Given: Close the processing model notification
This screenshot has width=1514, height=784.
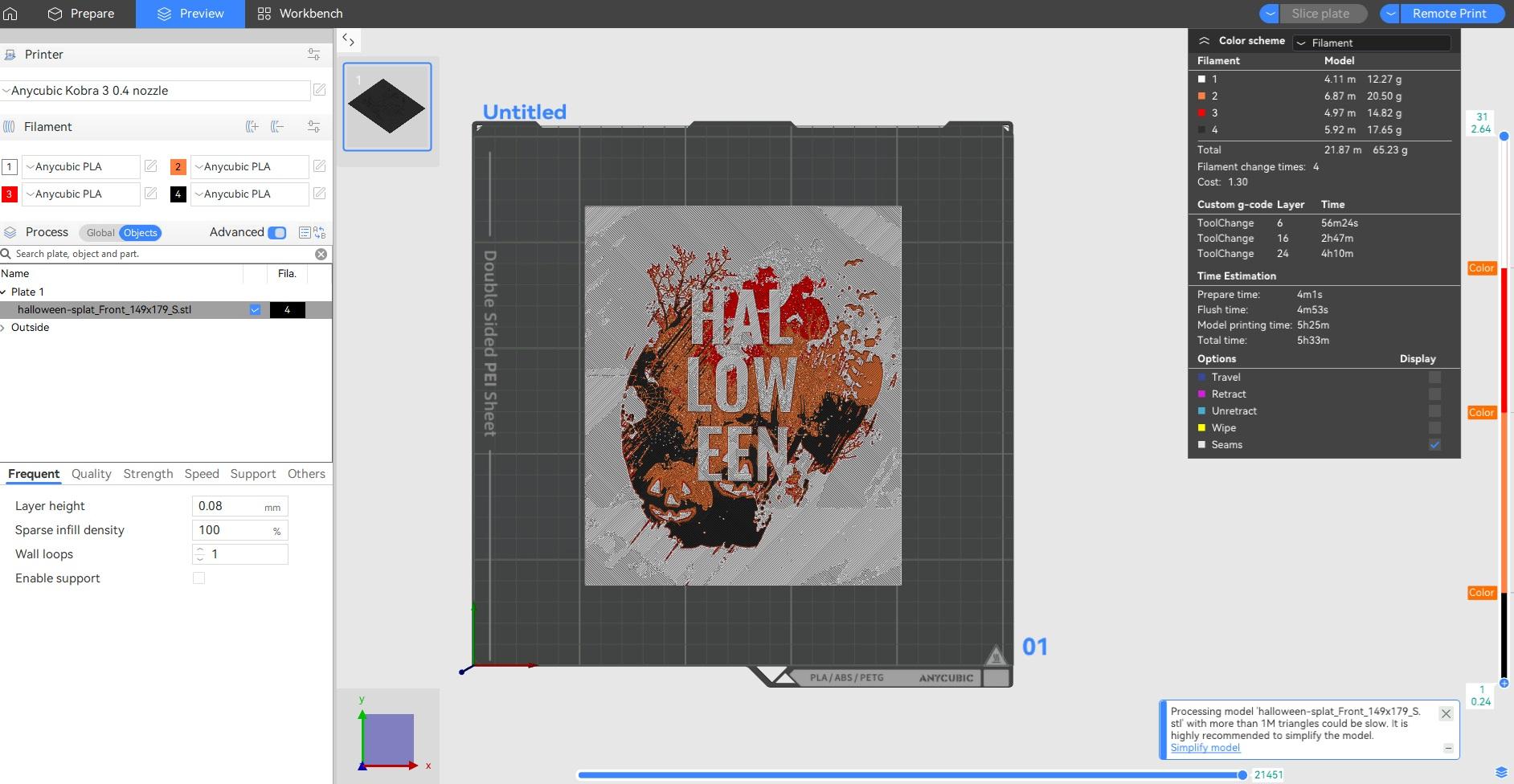Looking at the screenshot, I should 1446,713.
